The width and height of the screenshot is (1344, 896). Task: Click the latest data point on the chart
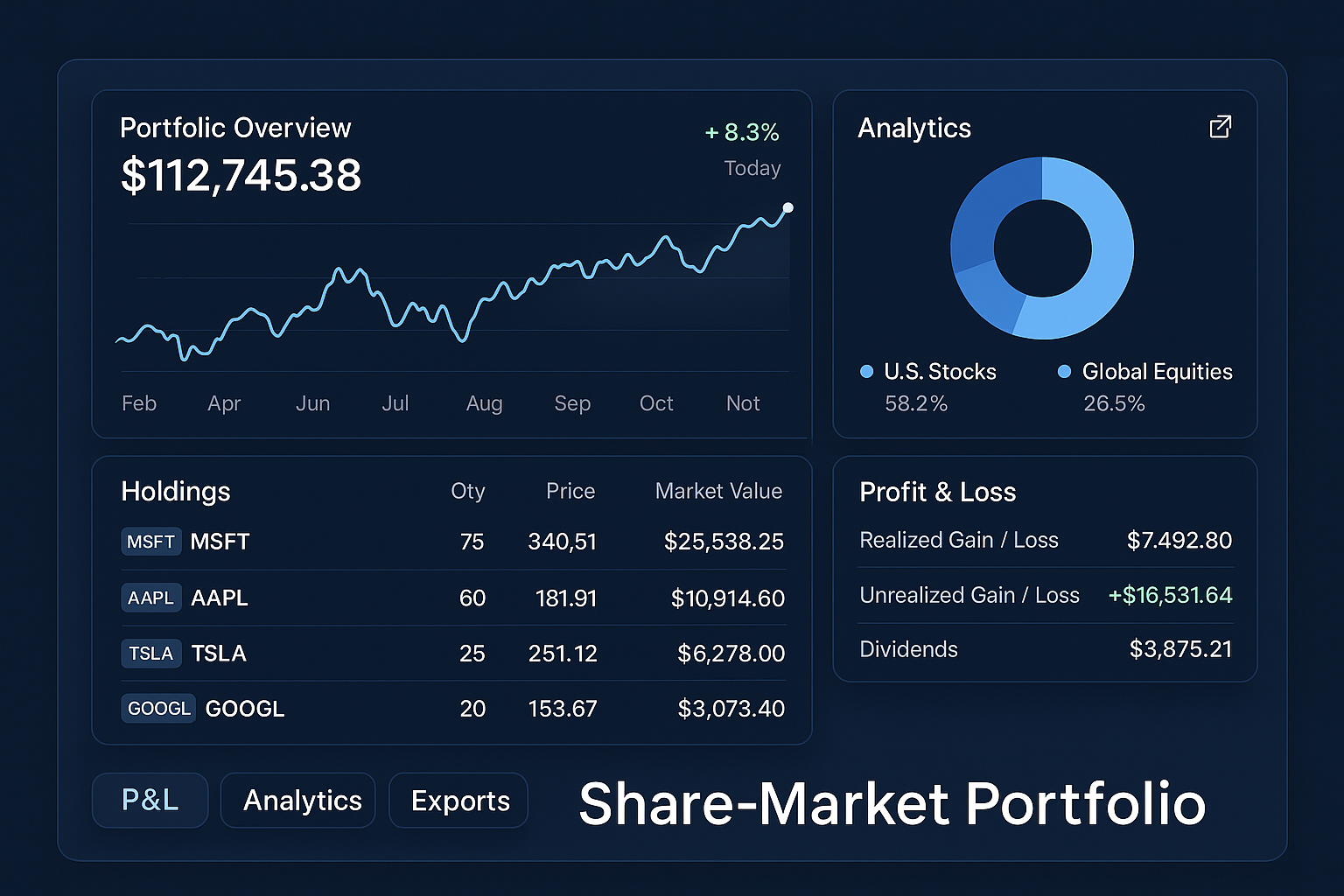787,207
